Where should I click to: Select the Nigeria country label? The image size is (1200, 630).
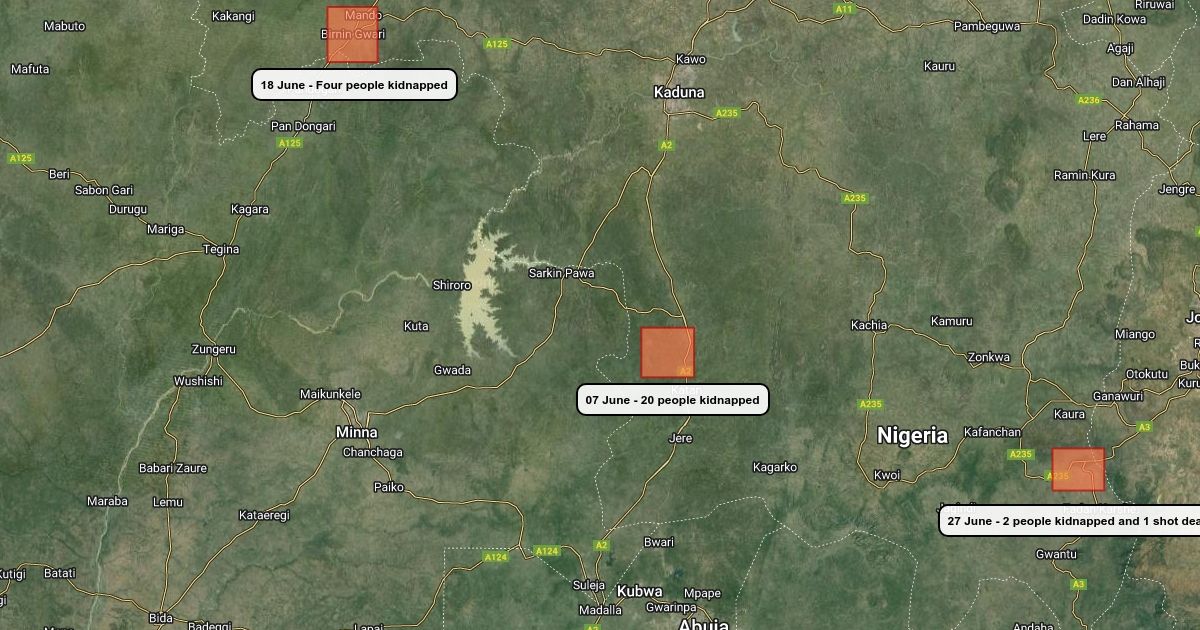pyautogui.click(x=912, y=435)
